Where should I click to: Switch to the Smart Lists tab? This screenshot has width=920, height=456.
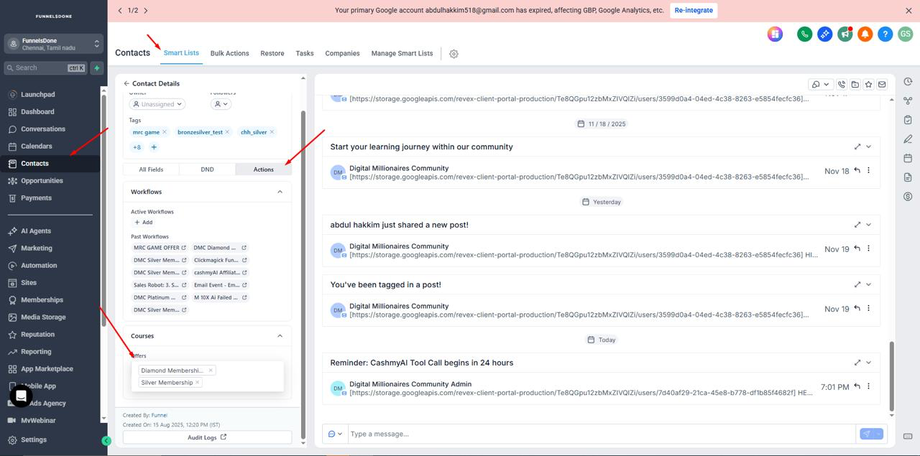coord(181,53)
